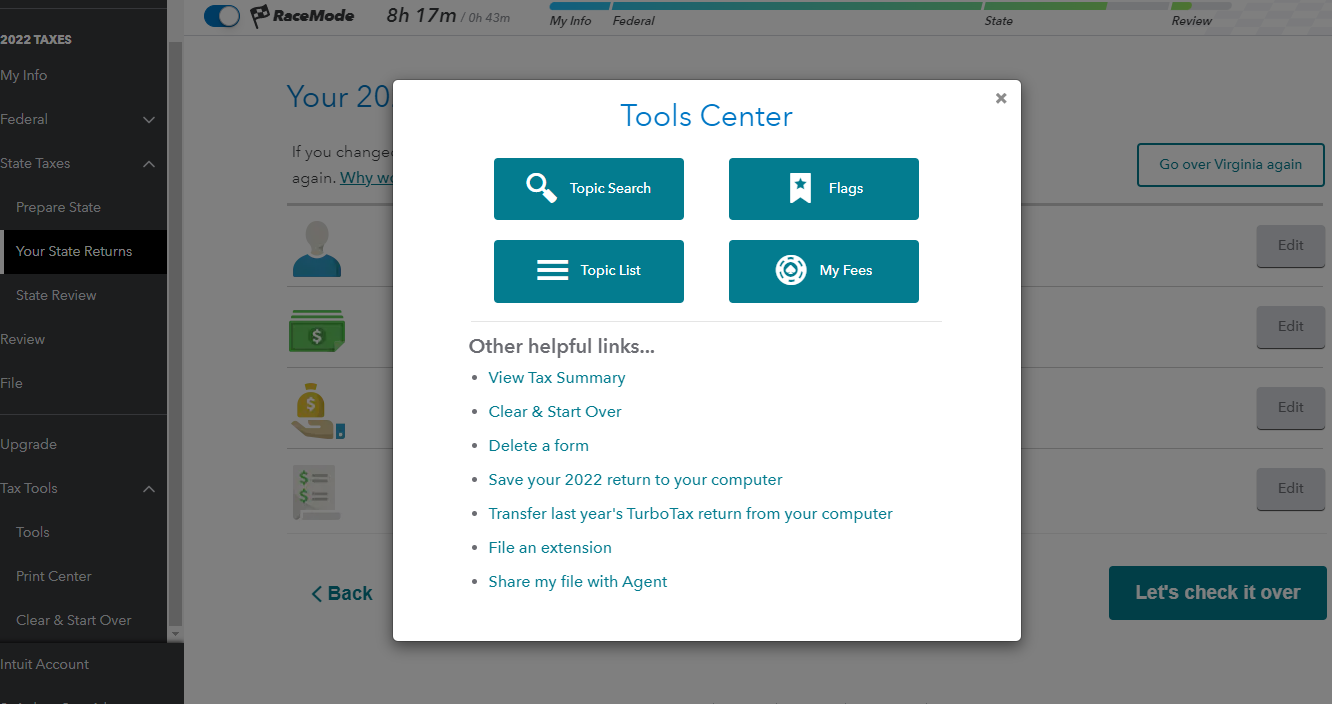Click Federal progress bar segment
This screenshot has width=1332, height=704.
click(x=796, y=6)
